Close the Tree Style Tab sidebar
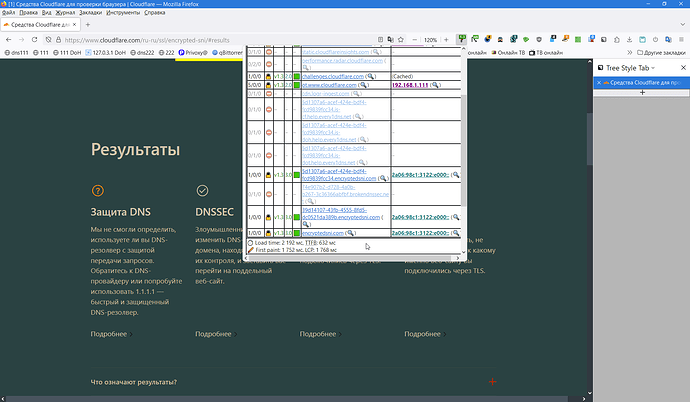Image resolution: width=690 pixels, height=402 pixels. pyautogui.click(x=683, y=68)
